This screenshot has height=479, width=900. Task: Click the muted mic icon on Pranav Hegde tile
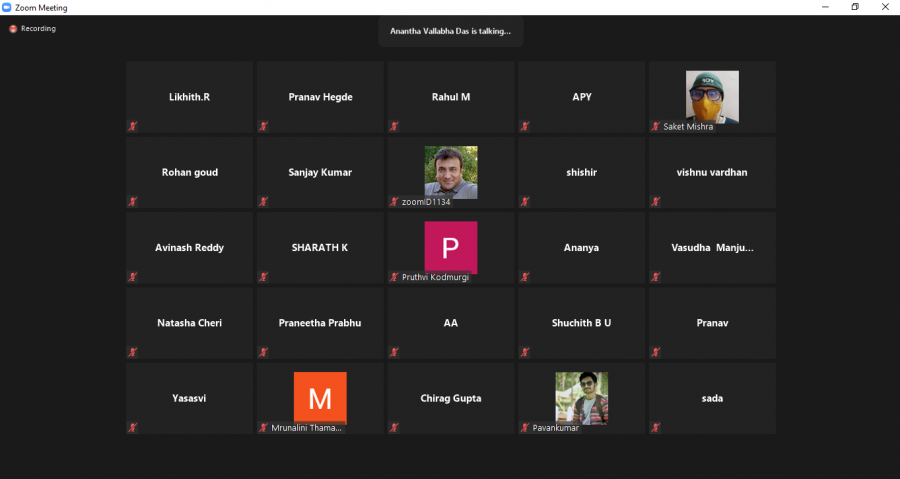(263, 126)
